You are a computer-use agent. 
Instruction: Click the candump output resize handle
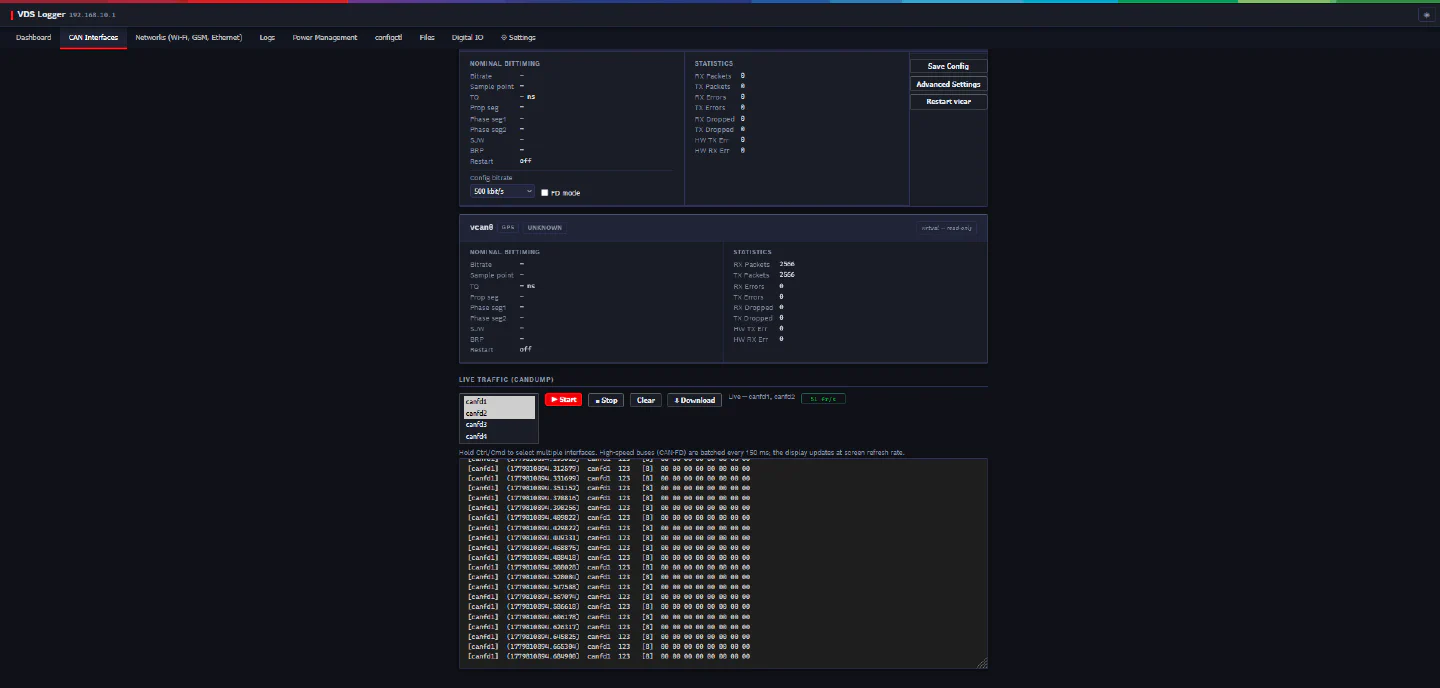(x=982, y=663)
